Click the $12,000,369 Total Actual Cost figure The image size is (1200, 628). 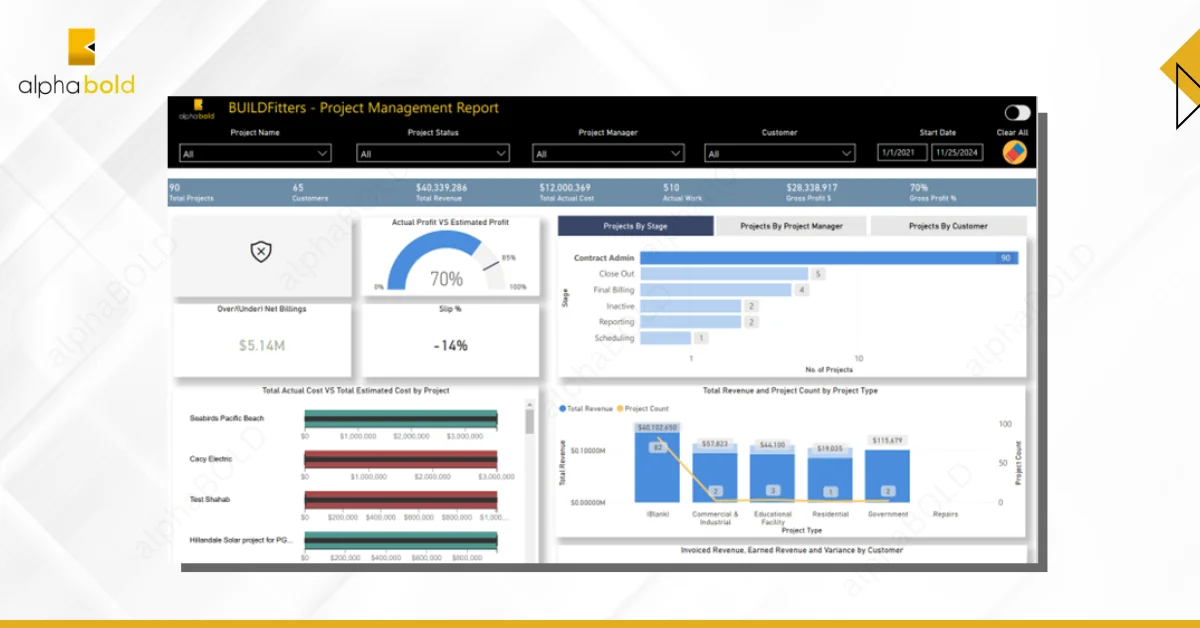click(565, 187)
